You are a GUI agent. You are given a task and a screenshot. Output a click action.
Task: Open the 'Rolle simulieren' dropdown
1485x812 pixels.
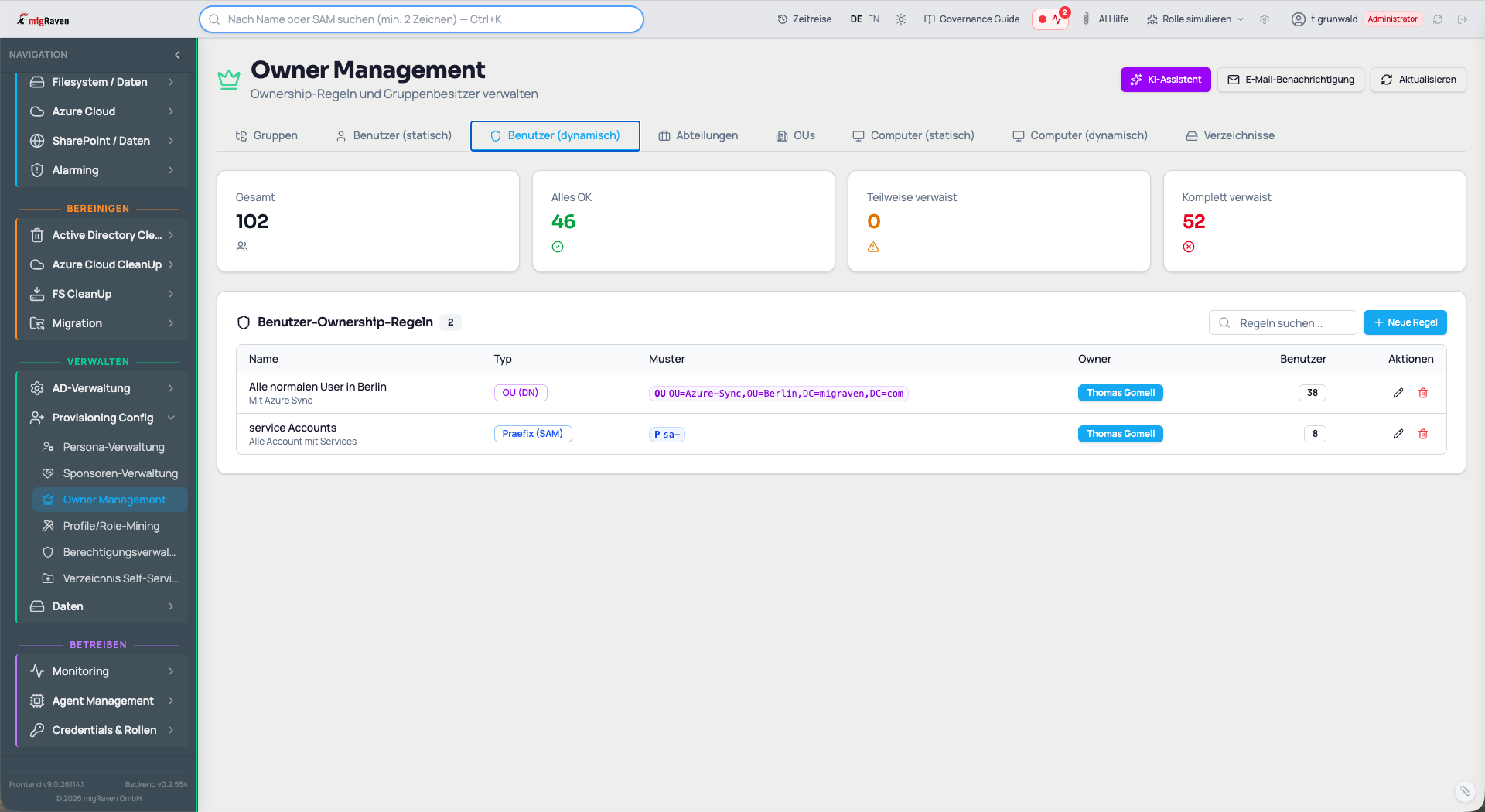tap(1195, 19)
